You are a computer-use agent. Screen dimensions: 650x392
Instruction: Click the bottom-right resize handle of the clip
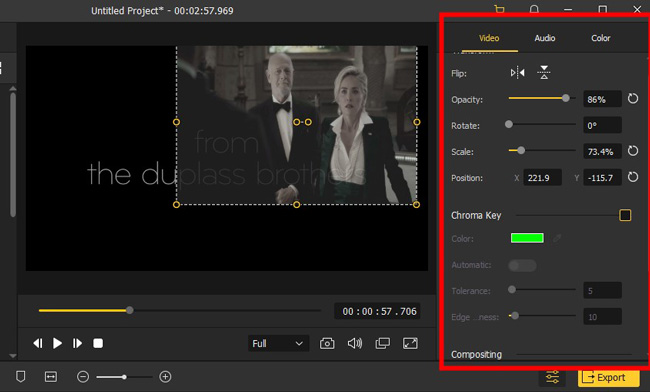pos(417,205)
